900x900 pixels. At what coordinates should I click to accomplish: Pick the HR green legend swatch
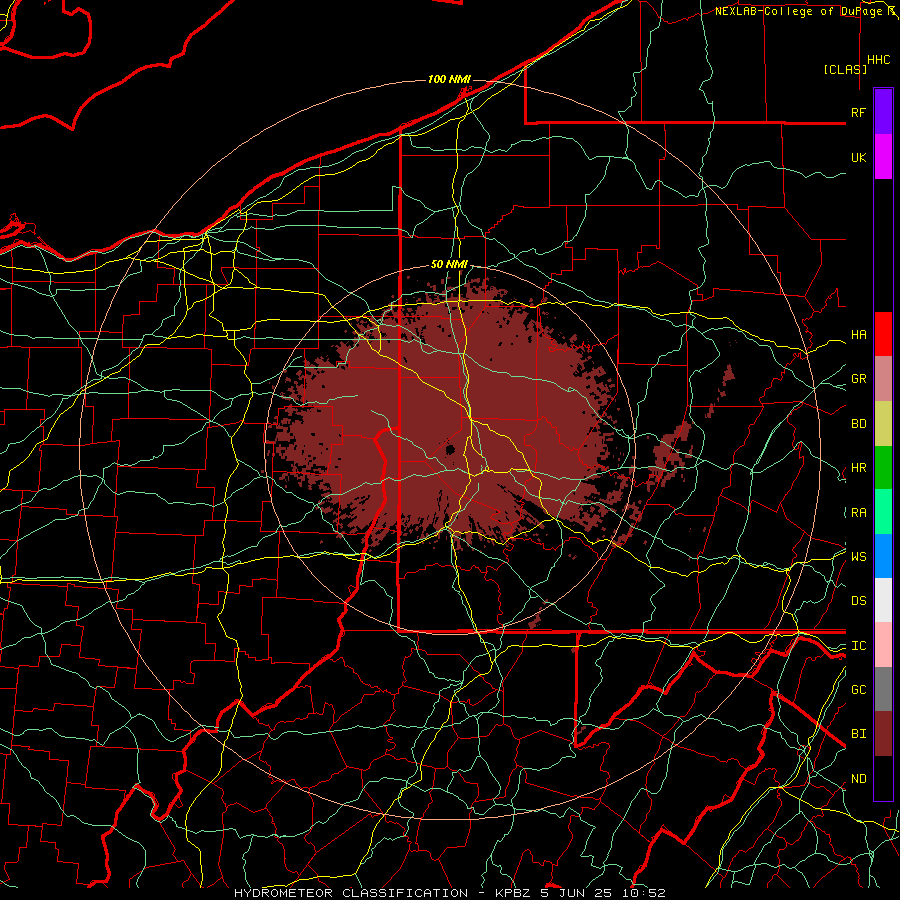point(883,468)
